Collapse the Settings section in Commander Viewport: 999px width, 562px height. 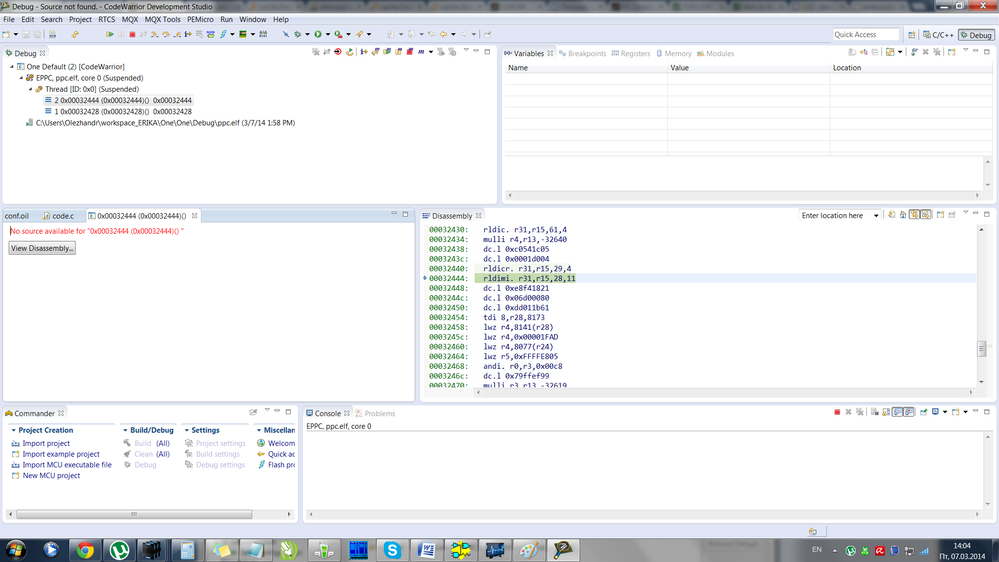(187, 430)
